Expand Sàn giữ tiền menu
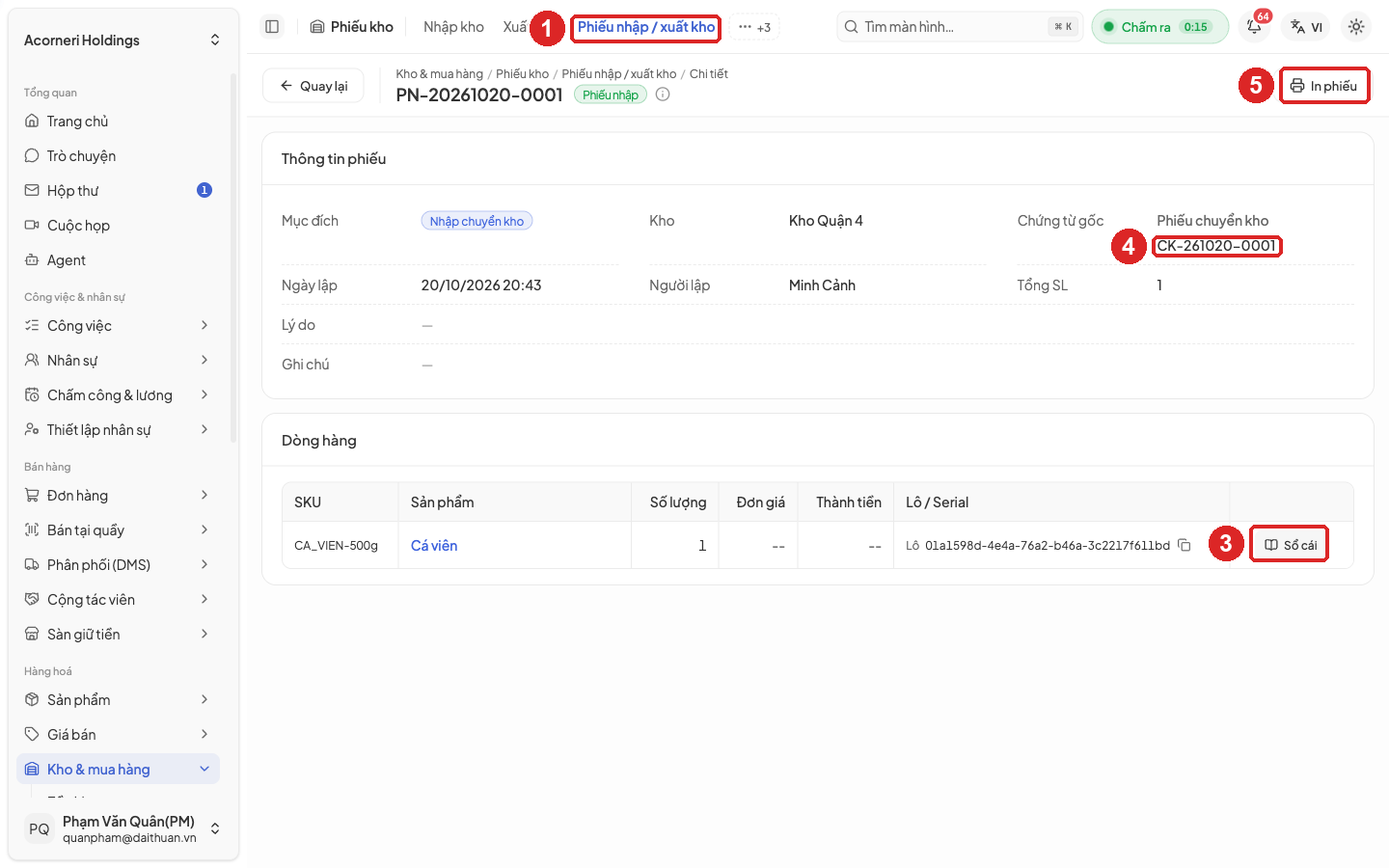The height and width of the screenshot is (868, 1389). tap(118, 635)
